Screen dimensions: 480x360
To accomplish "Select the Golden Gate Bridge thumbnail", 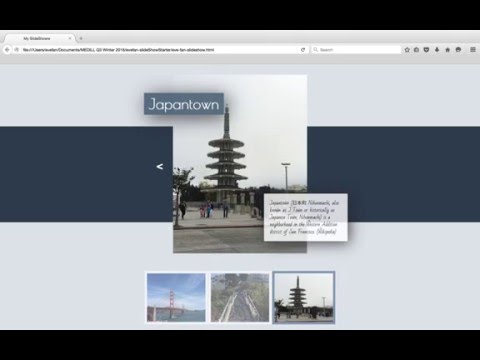I will coord(176,298).
